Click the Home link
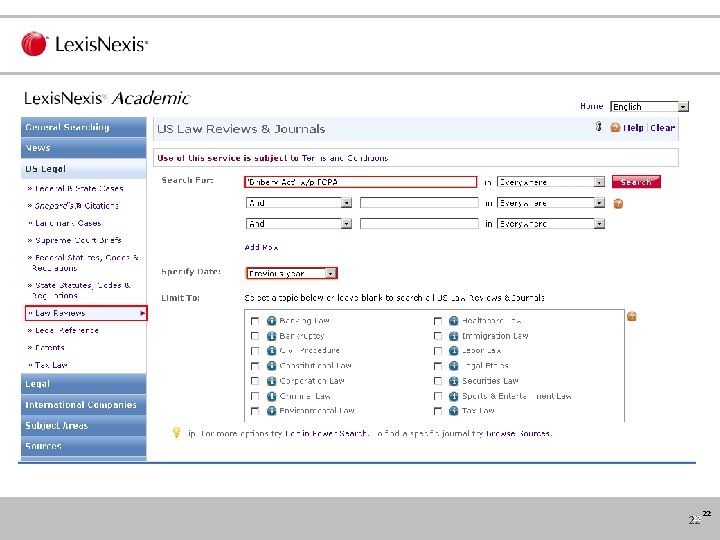 tap(591, 106)
